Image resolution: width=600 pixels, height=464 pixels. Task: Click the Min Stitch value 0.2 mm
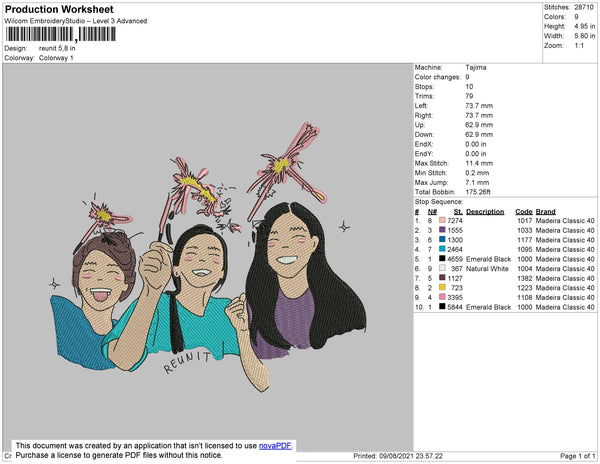tap(477, 173)
